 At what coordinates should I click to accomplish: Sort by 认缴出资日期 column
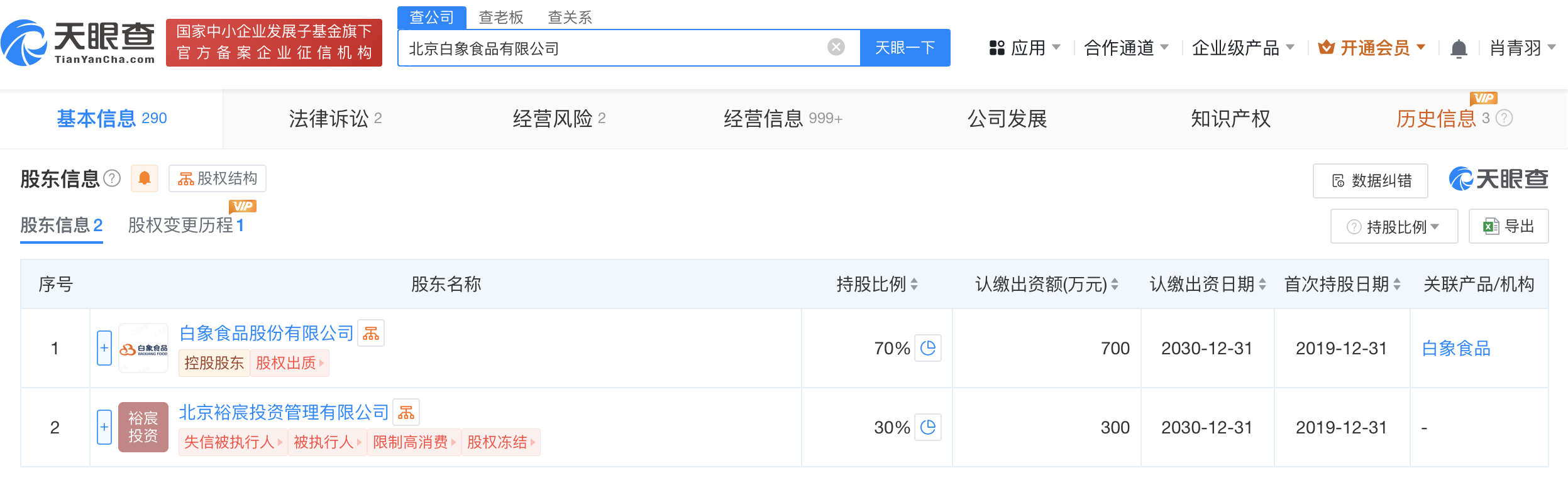pos(1262,285)
